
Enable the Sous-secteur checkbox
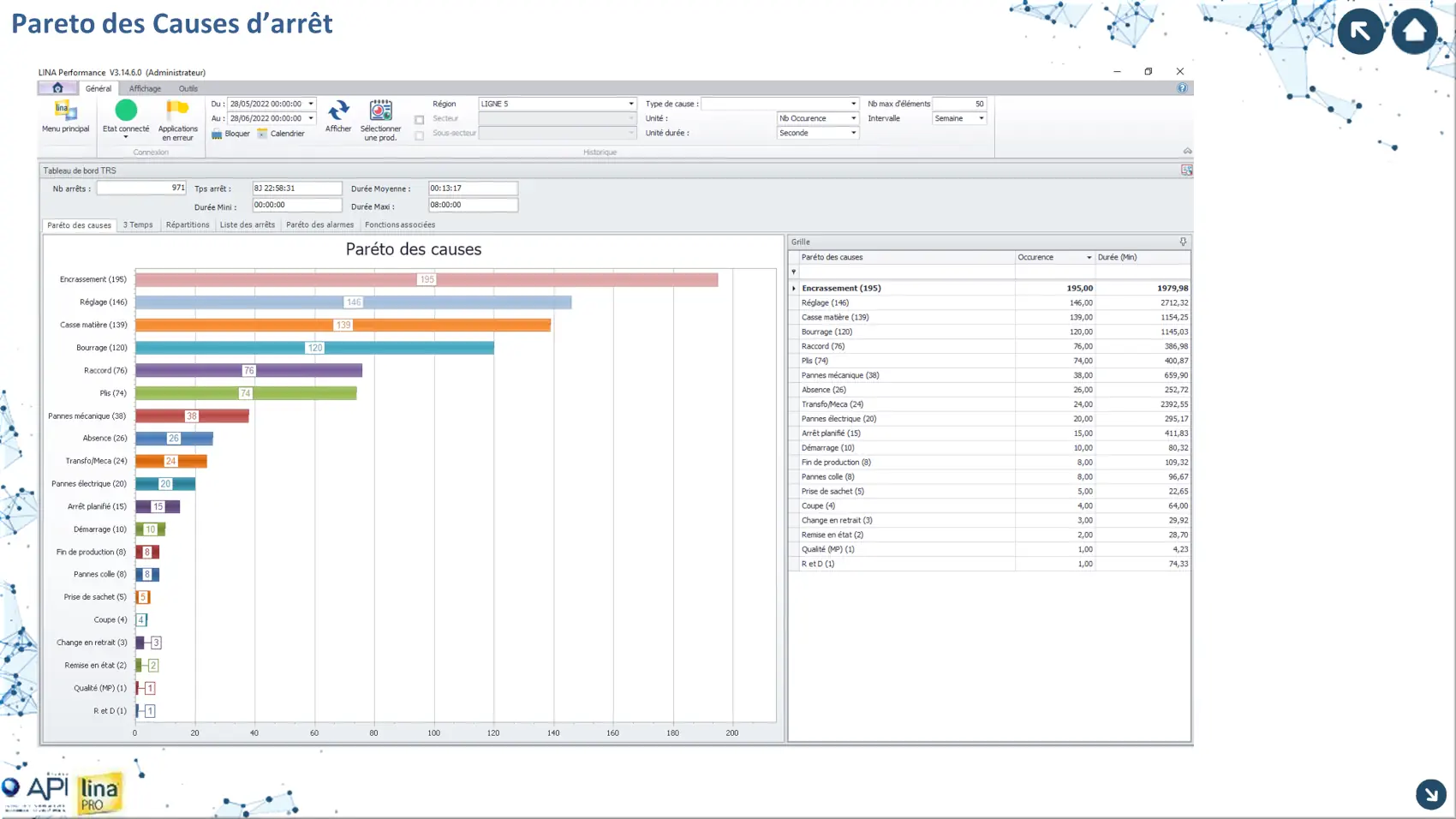tap(420, 135)
